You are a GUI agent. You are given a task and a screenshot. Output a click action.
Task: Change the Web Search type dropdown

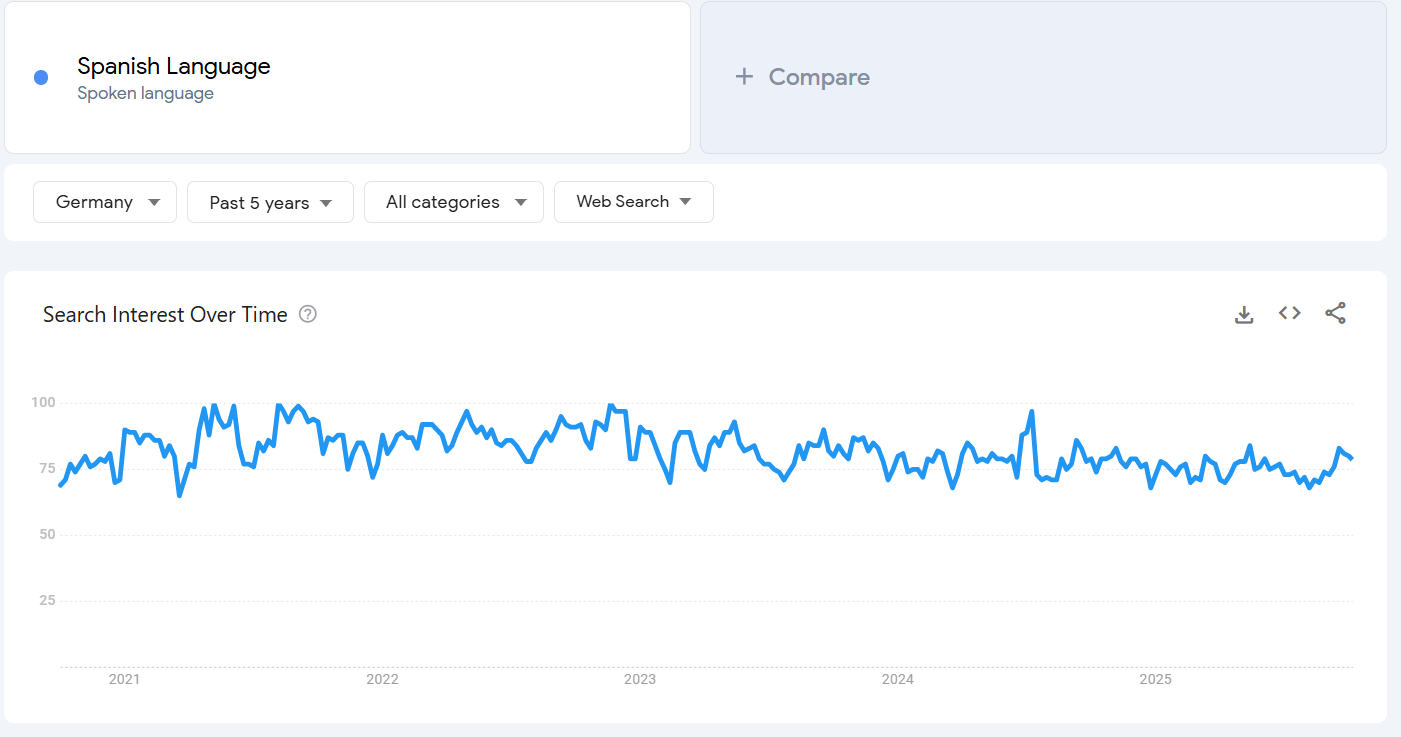(x=633, y=202)
